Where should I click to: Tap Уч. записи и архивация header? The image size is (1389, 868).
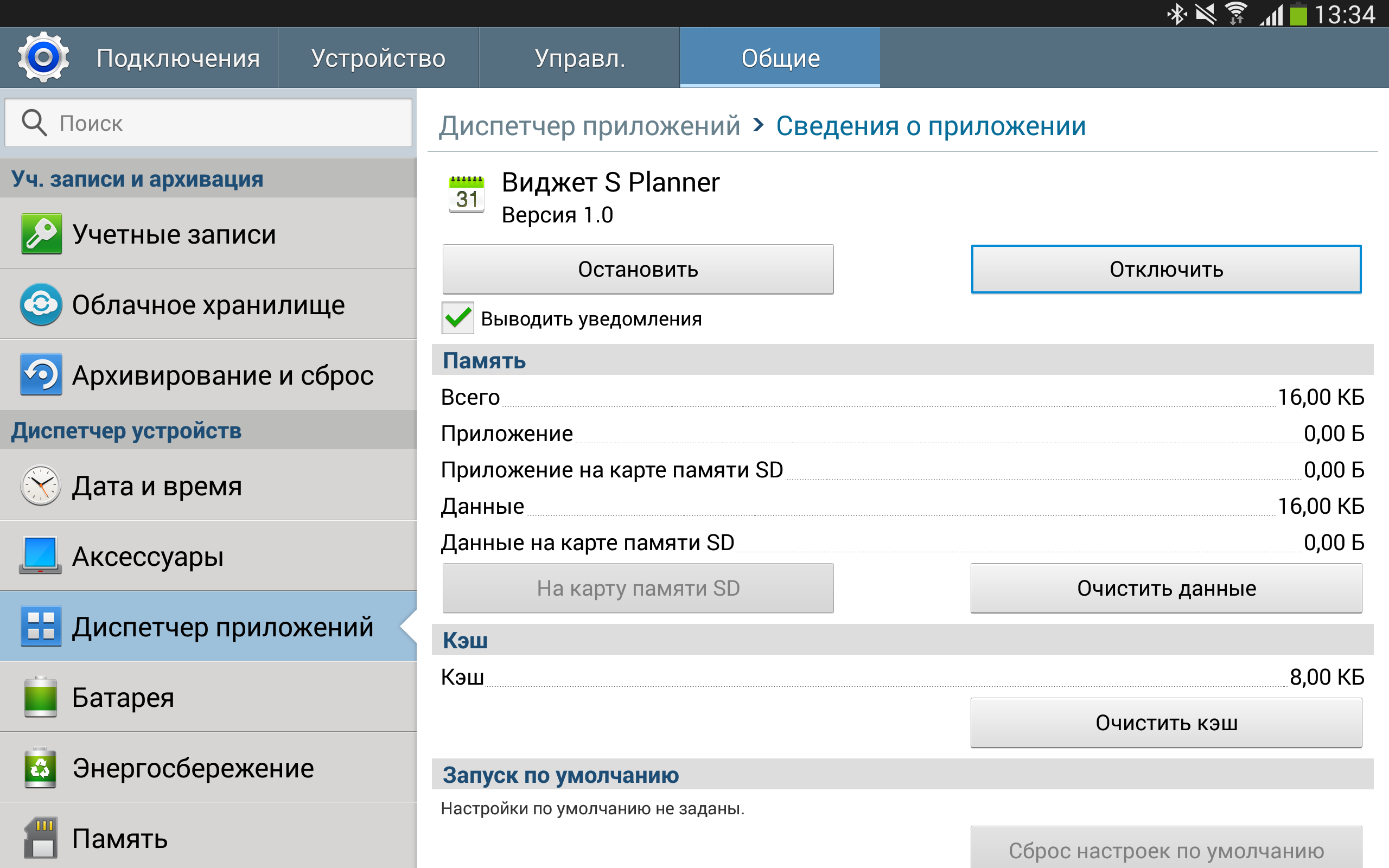coord(208,178)
